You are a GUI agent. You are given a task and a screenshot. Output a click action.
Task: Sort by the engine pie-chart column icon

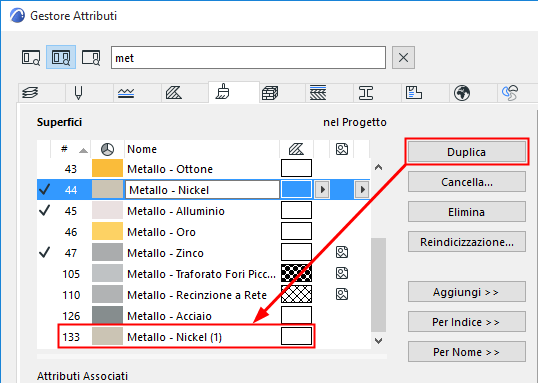(107, 149)
